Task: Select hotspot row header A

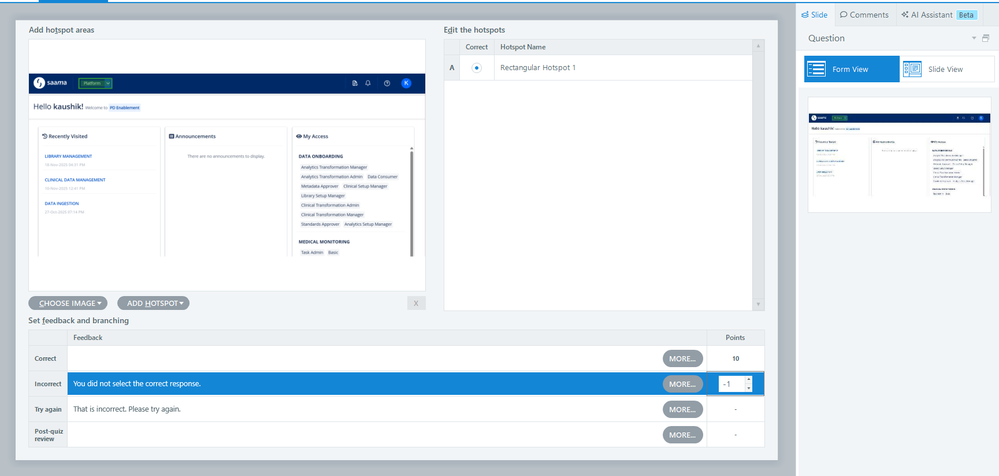Action: 452,68
